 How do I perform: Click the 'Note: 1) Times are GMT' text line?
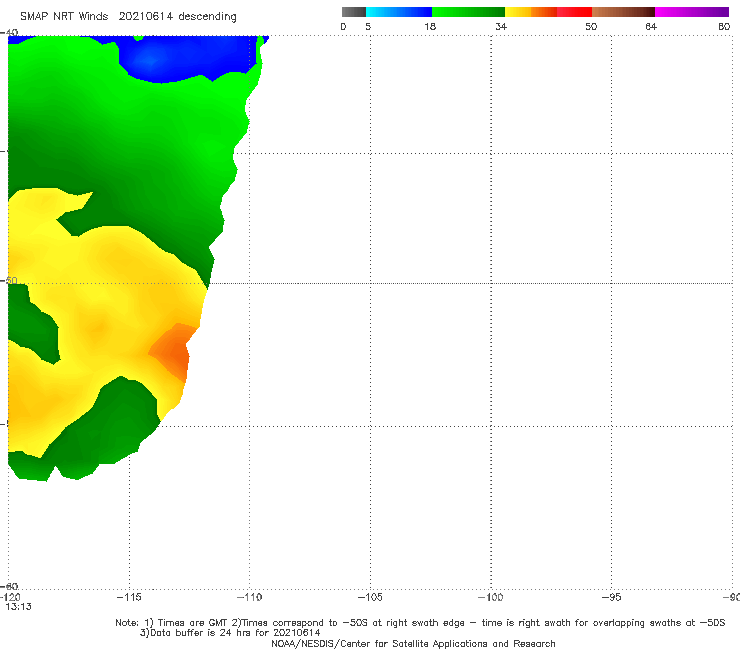(x=420, y=623)
